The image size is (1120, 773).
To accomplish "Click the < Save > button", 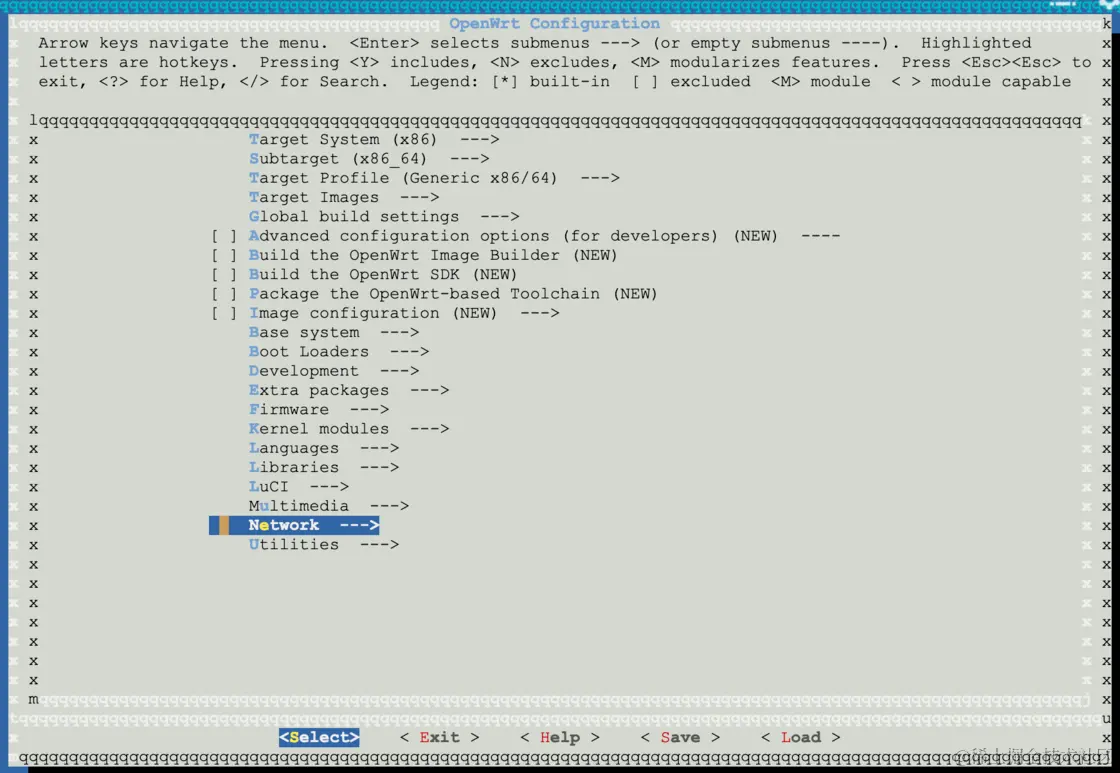I will point(680,737).
